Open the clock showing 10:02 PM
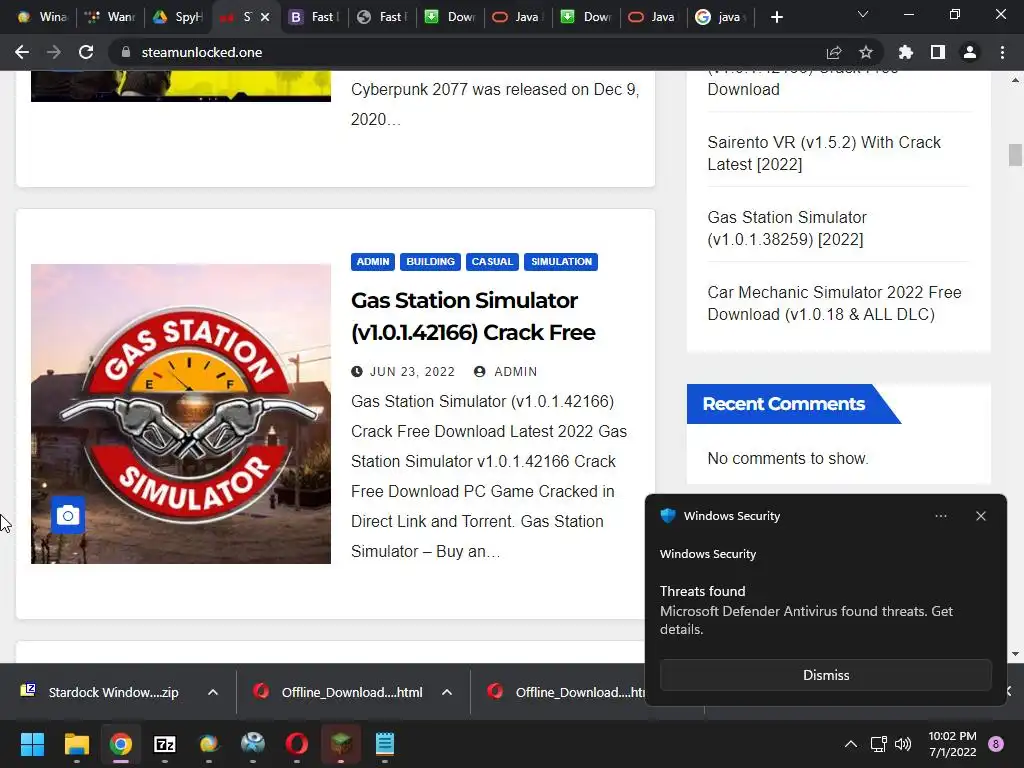1024x768 pixels. point(952,744)
